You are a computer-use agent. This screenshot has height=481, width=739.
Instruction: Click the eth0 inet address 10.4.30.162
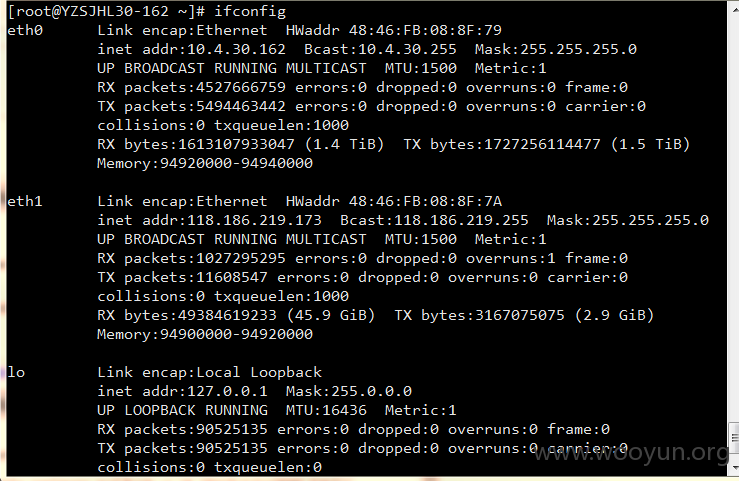coord(236,49)
